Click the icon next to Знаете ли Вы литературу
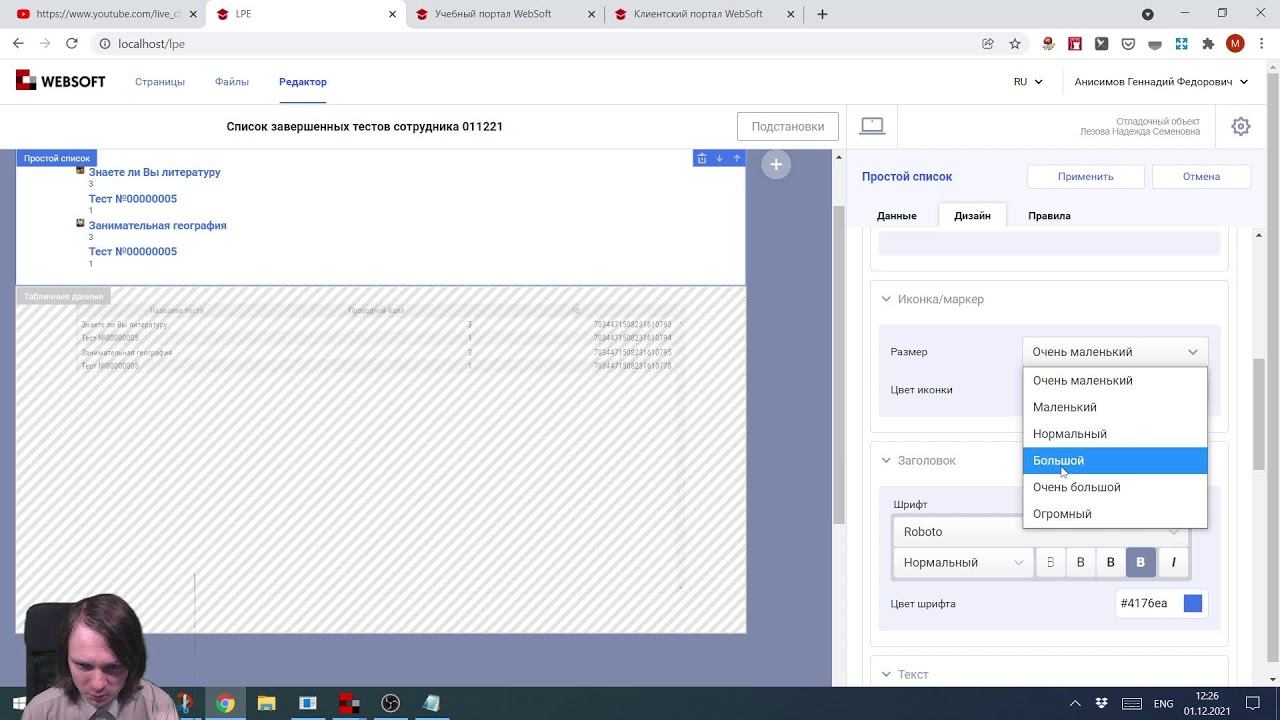 pyautogui.click(x=80, y=170)
